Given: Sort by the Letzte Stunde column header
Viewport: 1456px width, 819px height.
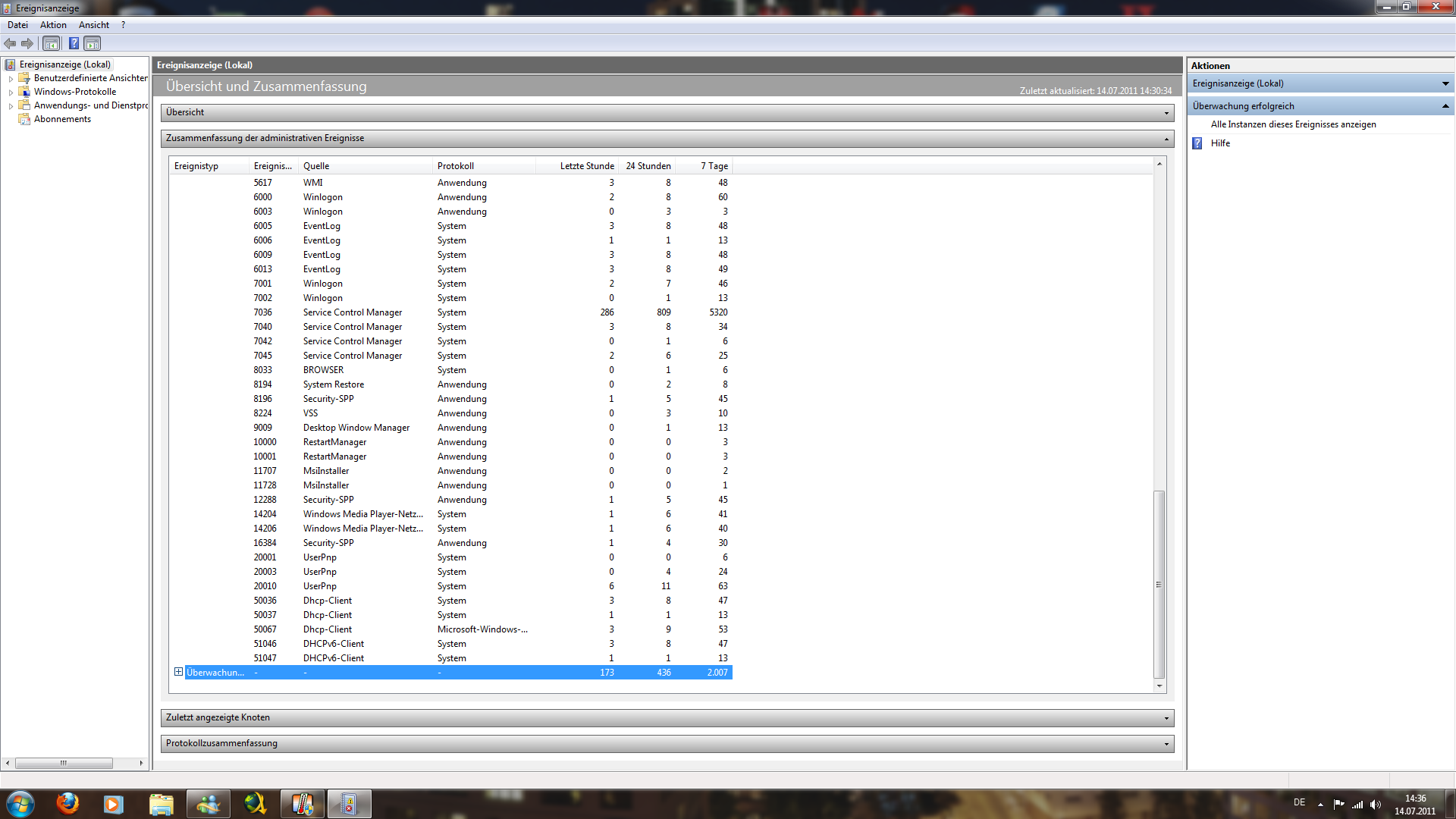Looking at the screenshot, I should [x=586, y=166].
